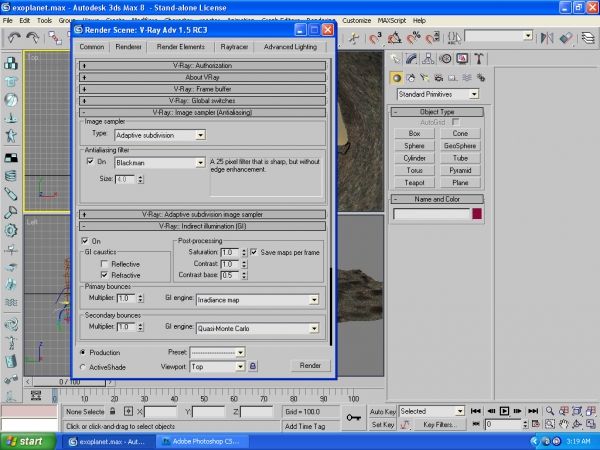Open the Create command panel tab
The width and height of the screenshot is (600, 450).
pos(395,59)
